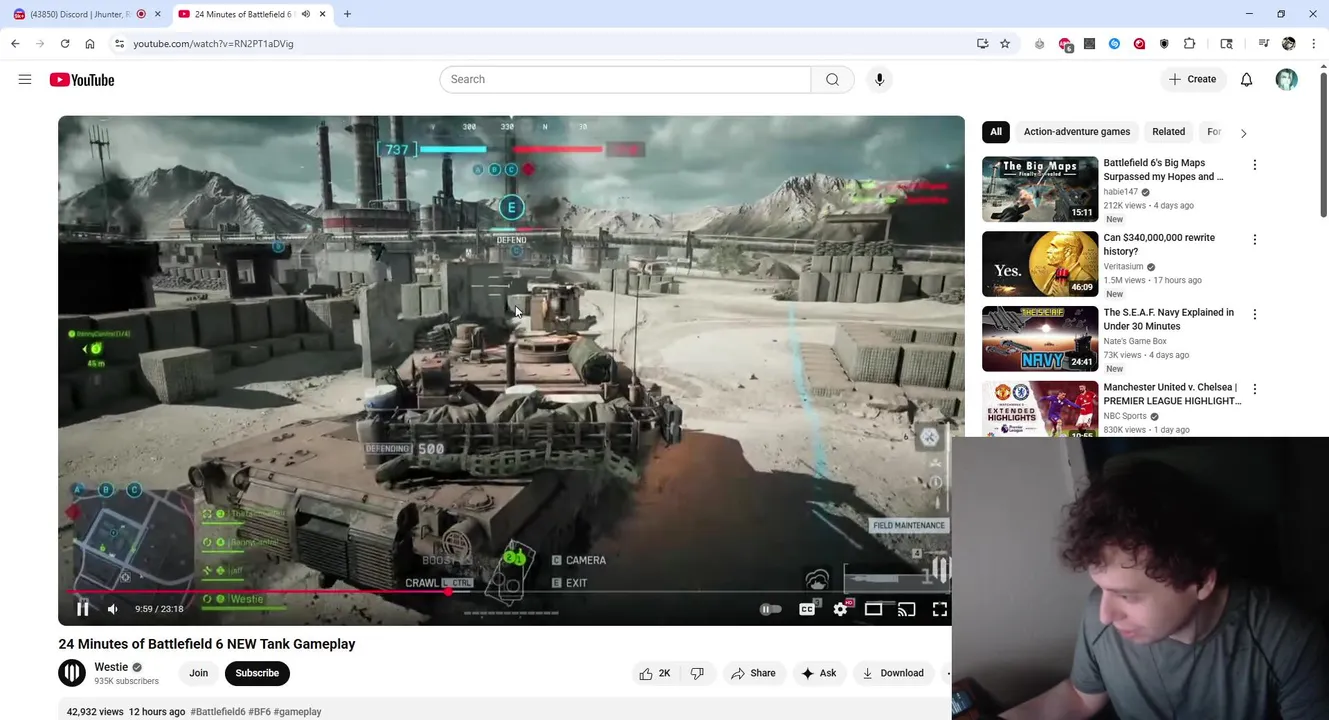The width and height of the screenshot is (1329, 720).
Task: Cast video with Play on TV icon
Action: (907, 609)
